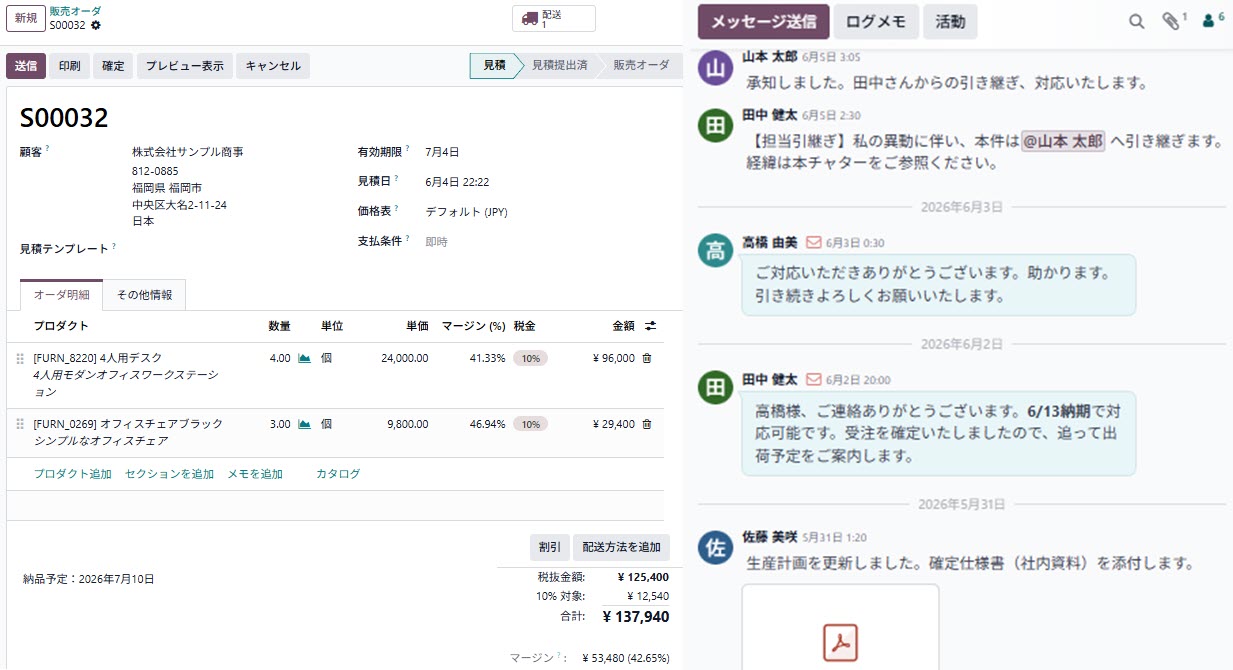This screenshot has height=670, width=1233.
Task: Click the 販売オーダ breadcrumb link
Action: click(x=75, y=11)
